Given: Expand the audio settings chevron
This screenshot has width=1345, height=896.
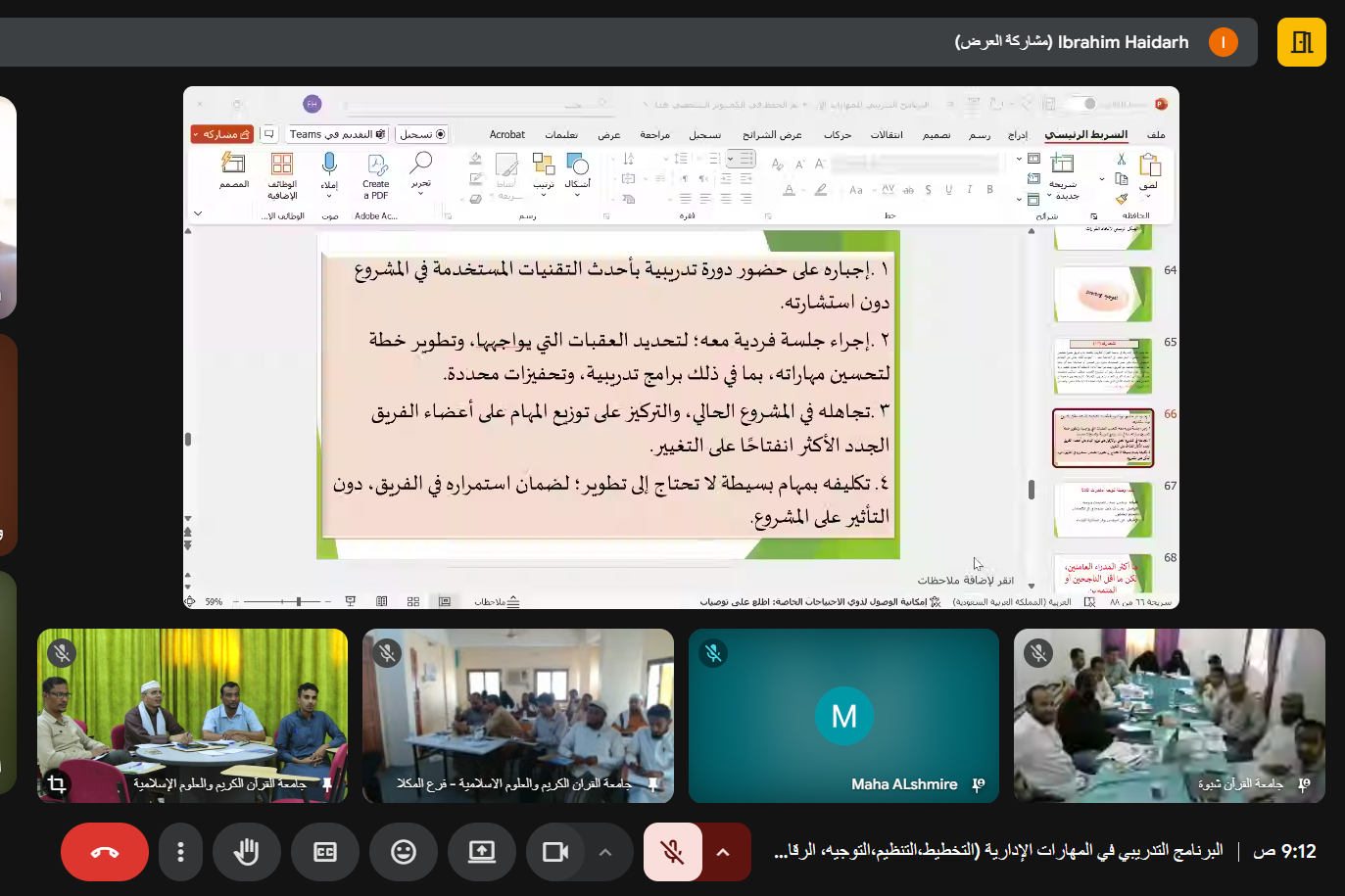Looking at the screenshot, I should coord(723,852).
